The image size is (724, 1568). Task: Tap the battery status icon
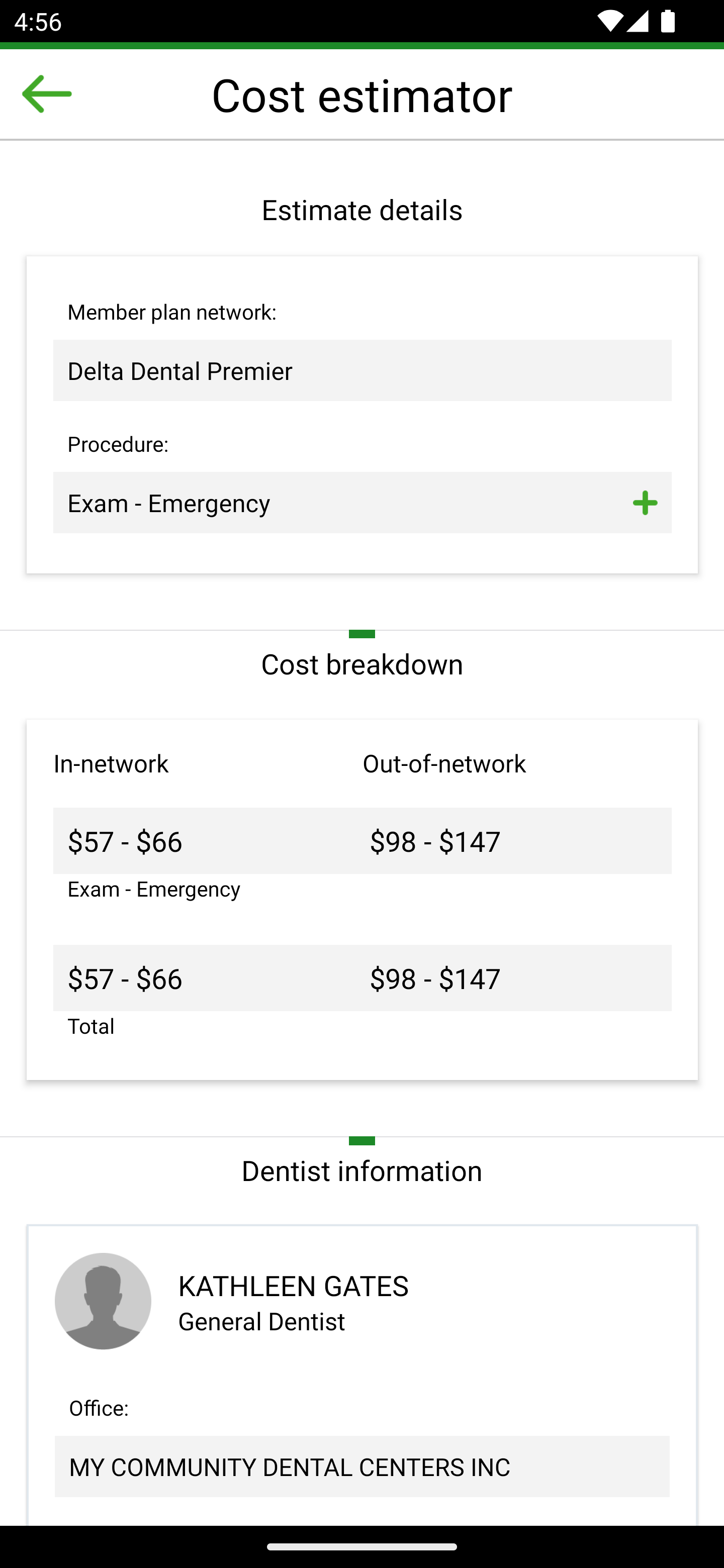[x=667, y=22]
